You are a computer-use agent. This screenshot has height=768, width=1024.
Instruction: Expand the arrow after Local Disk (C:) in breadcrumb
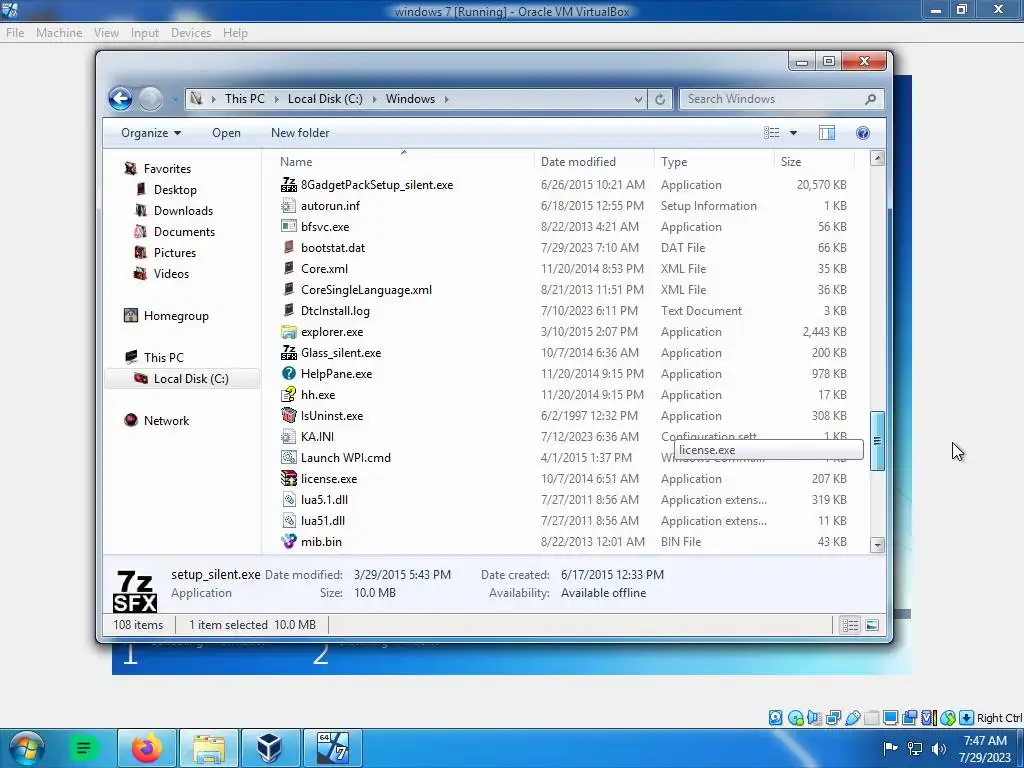(375, 99)
